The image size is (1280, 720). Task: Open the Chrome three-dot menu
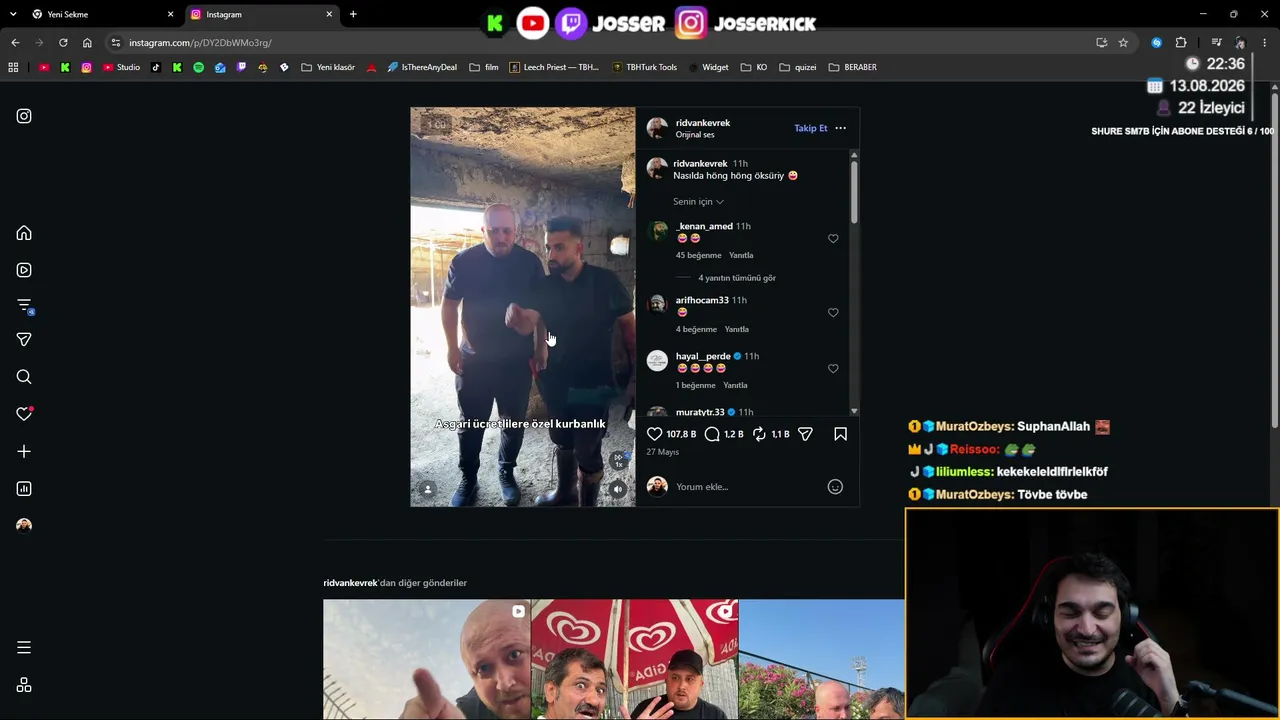1265,43
